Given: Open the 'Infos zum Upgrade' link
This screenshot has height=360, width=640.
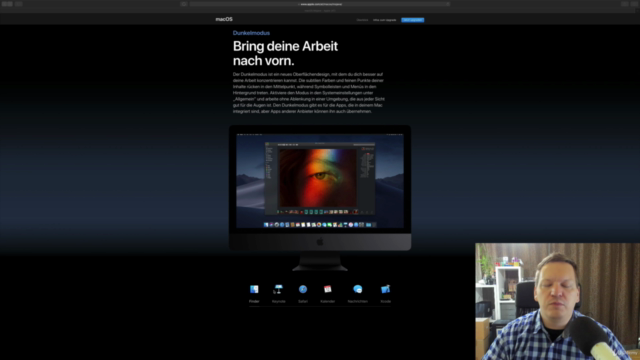Looking at the screenshot, I should point(384,20).
